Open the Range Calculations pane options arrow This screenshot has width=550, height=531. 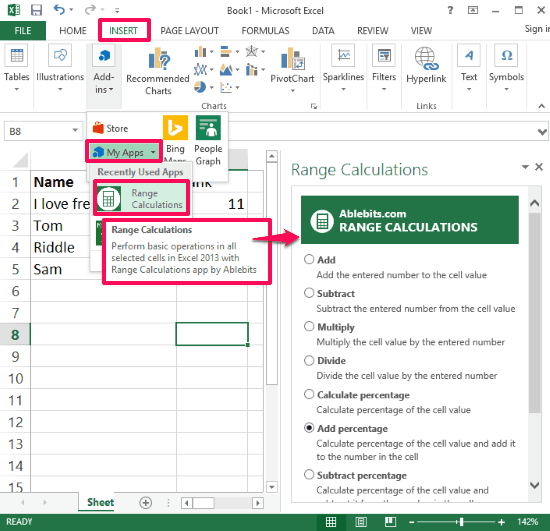(525, 167)
